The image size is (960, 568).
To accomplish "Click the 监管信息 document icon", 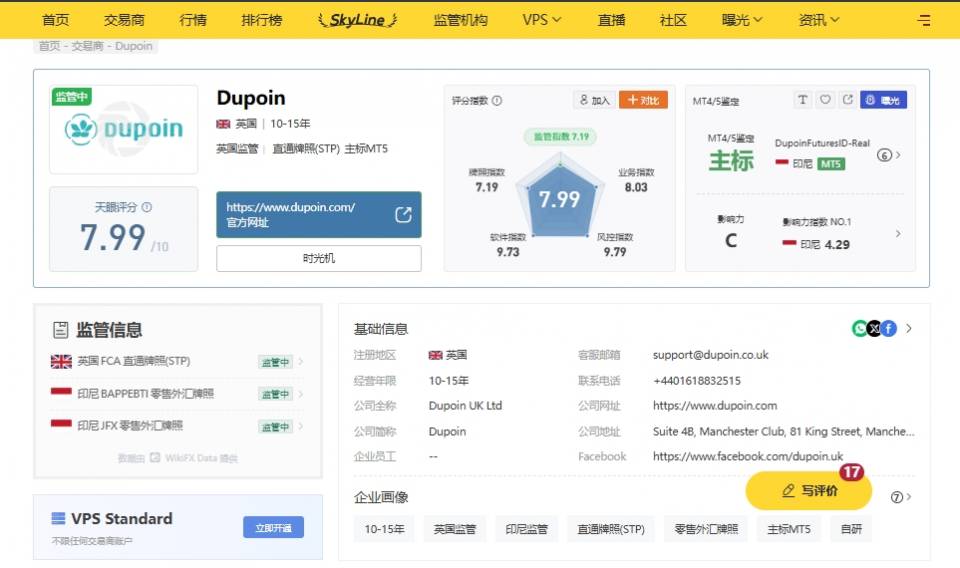I will point(61,330).
